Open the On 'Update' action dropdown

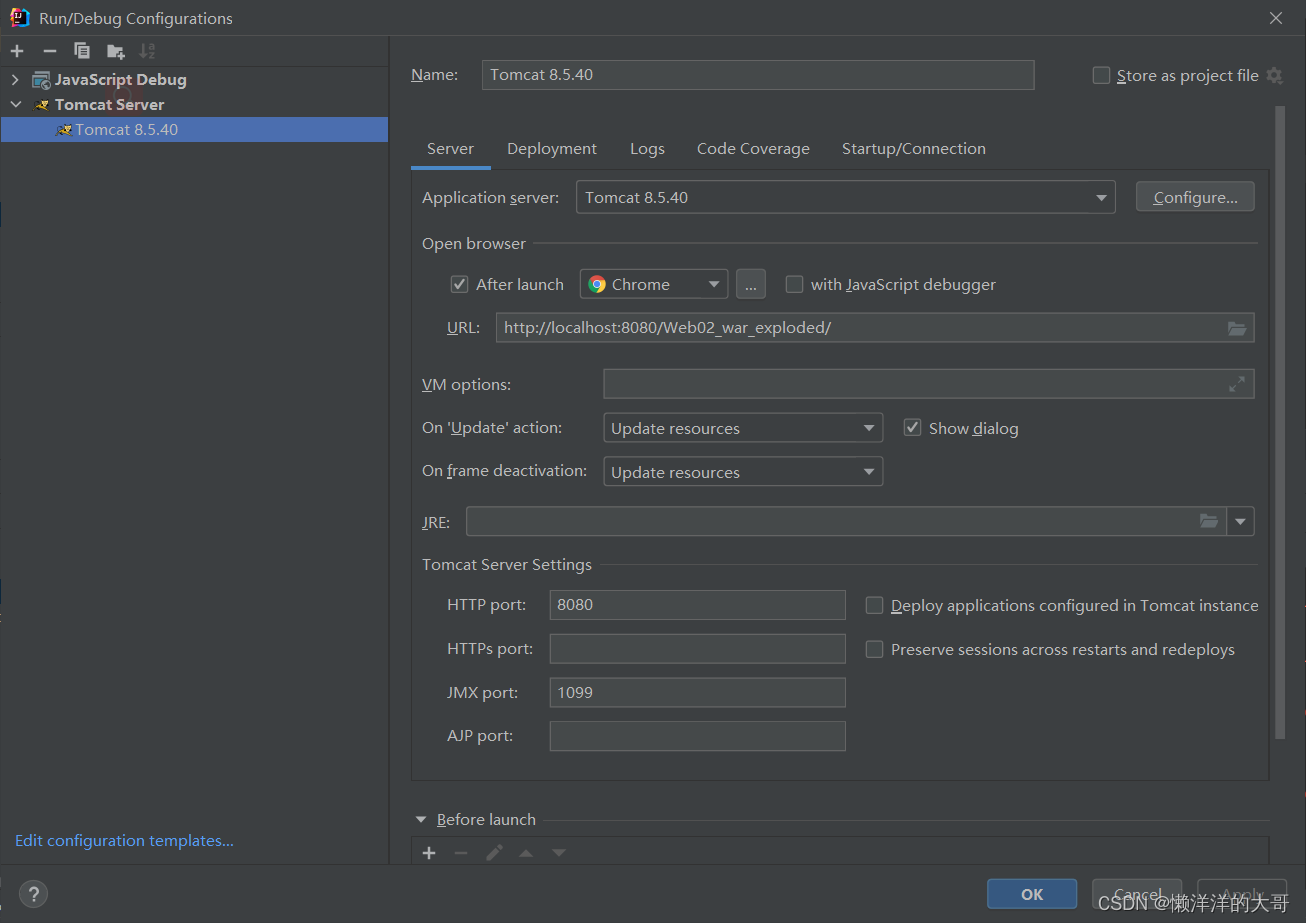click(x=743, y=428)
